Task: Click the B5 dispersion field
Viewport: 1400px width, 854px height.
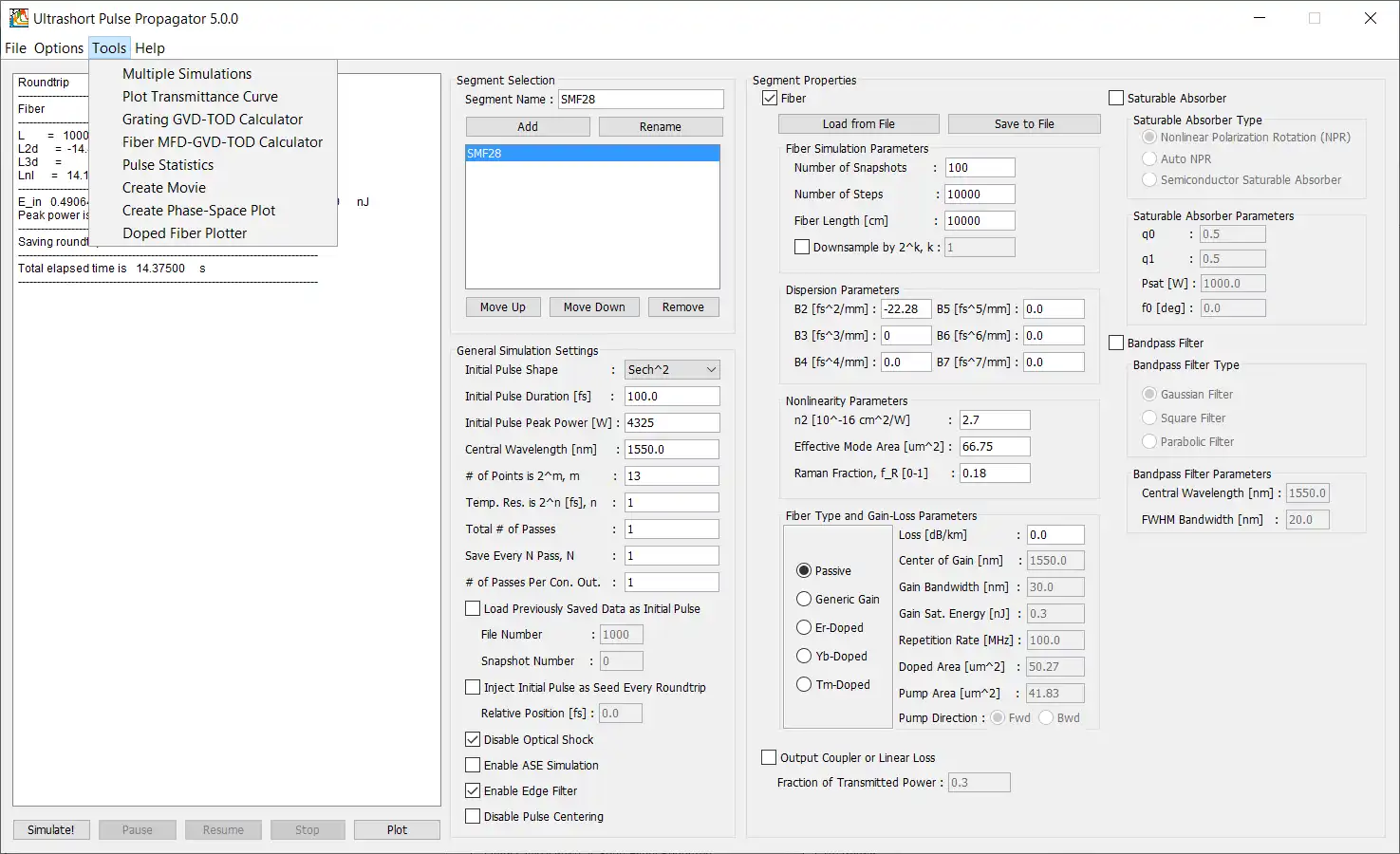Action: [x=1054, y=308]
